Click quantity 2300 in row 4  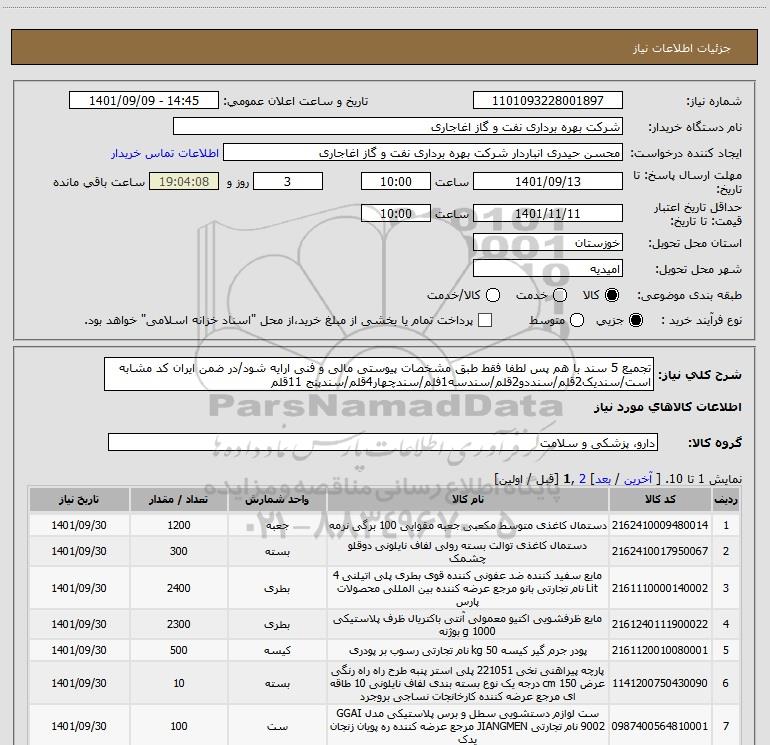point(178,624)
